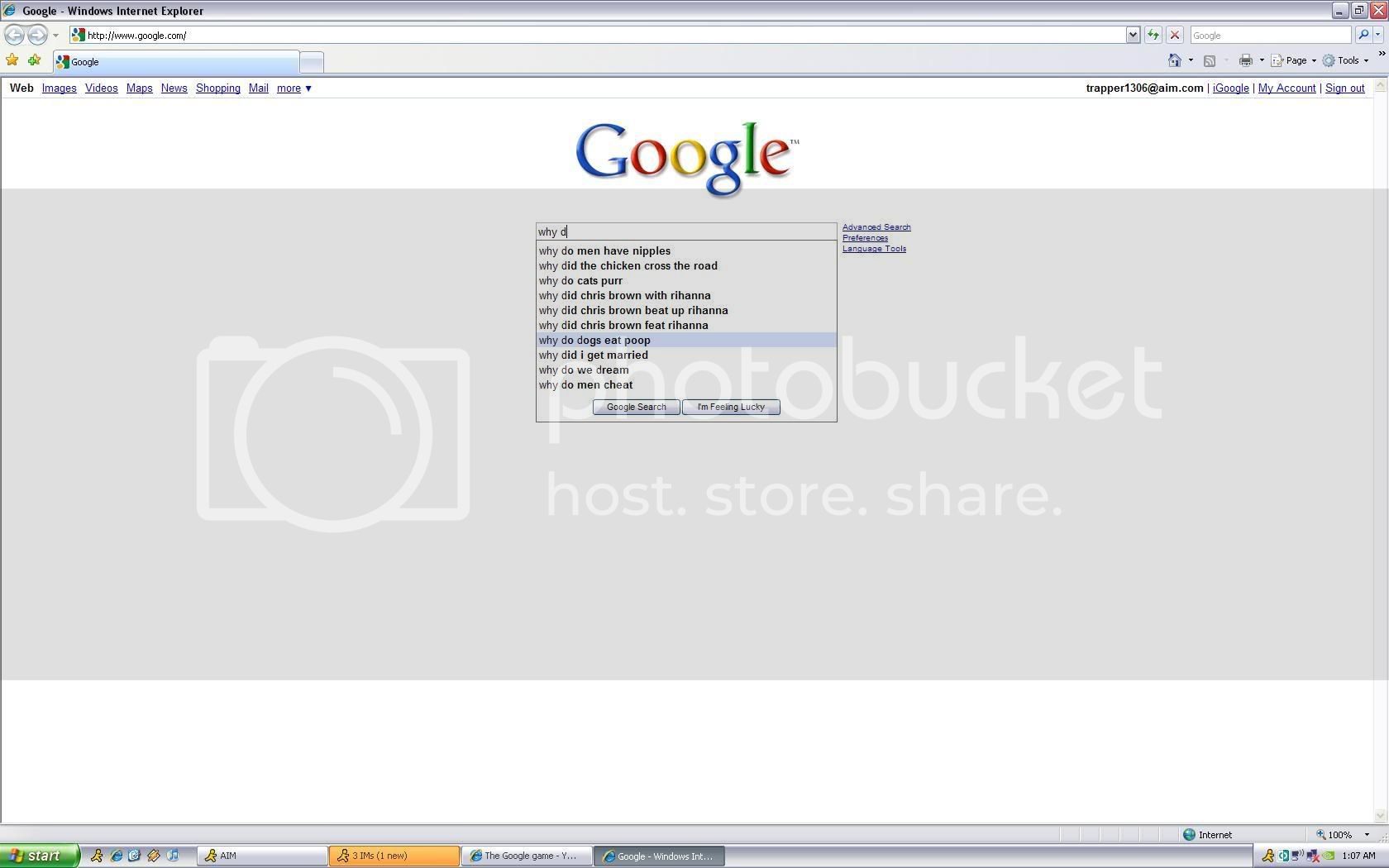Open the Page menu in command bar
1389x868 pixels.
point(1294,60)
